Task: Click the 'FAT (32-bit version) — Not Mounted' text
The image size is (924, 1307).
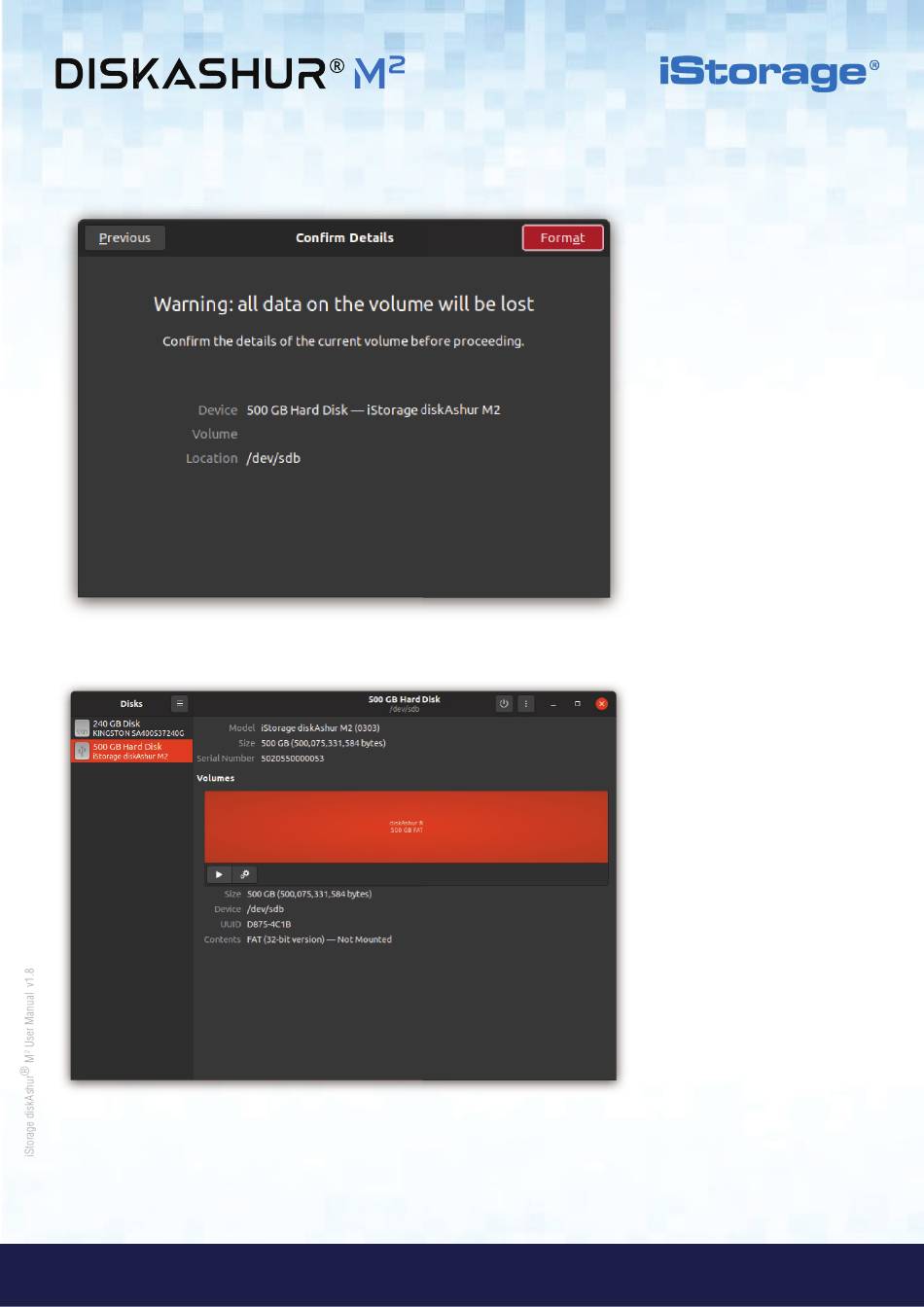Action: pos(319,940)
